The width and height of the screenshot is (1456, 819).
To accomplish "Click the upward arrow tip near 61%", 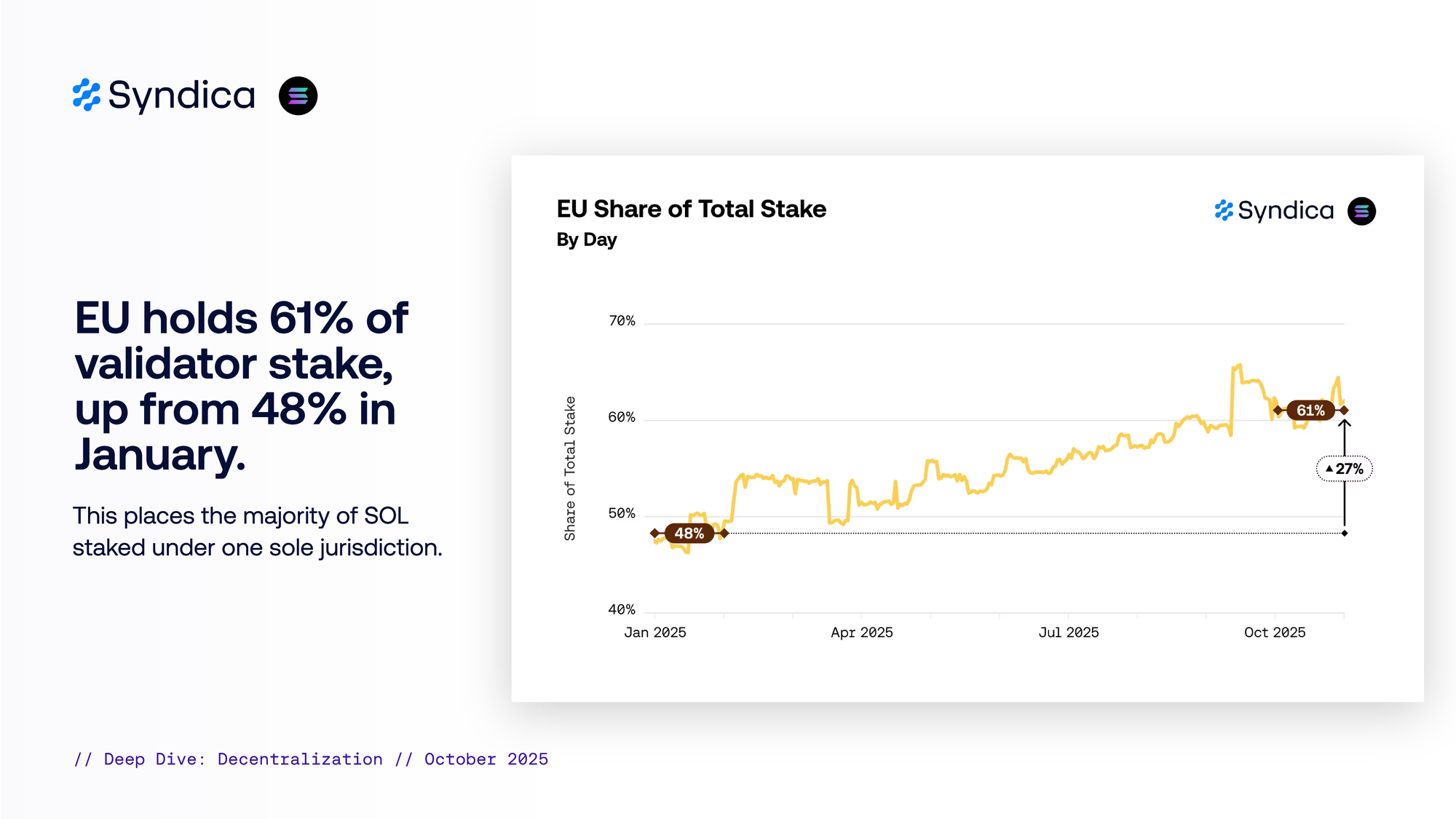I will pyautogui.click(x=1344, y=423).
